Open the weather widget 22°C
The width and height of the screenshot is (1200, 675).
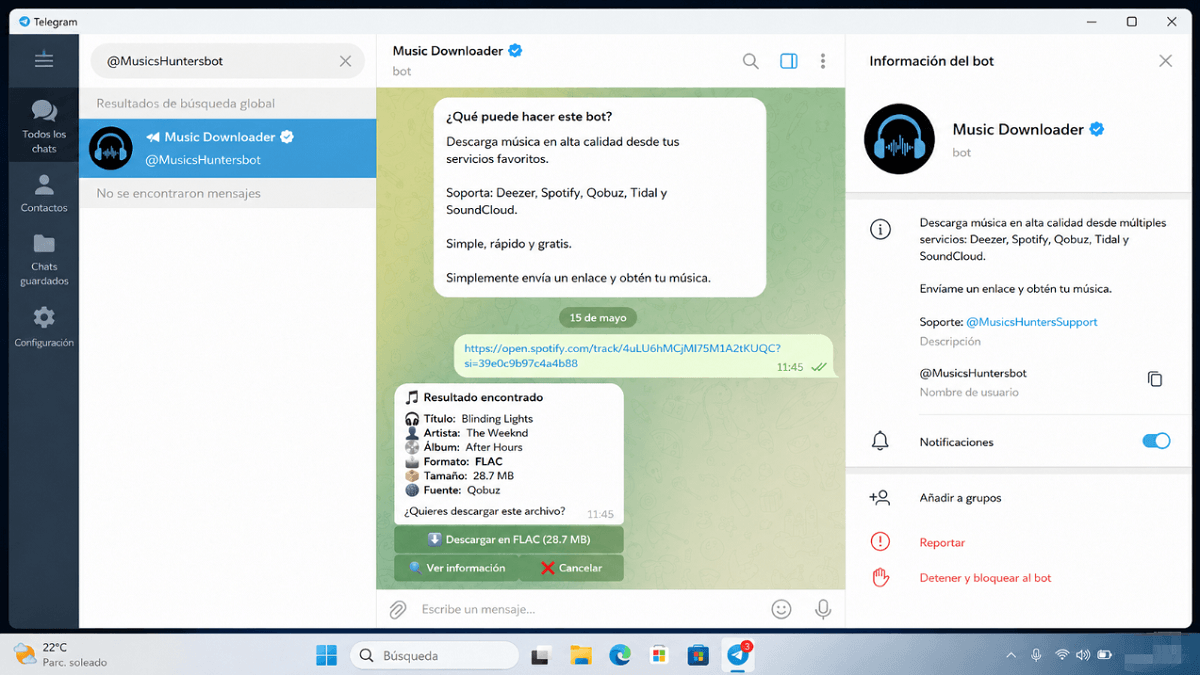[62, 655]
